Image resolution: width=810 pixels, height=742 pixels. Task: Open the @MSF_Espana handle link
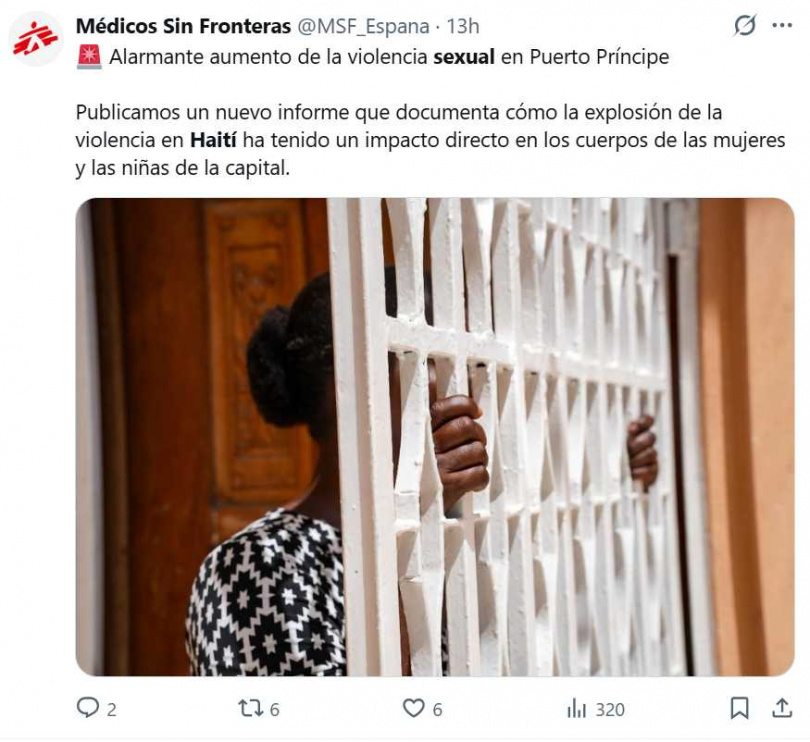[x=363, y=26]
